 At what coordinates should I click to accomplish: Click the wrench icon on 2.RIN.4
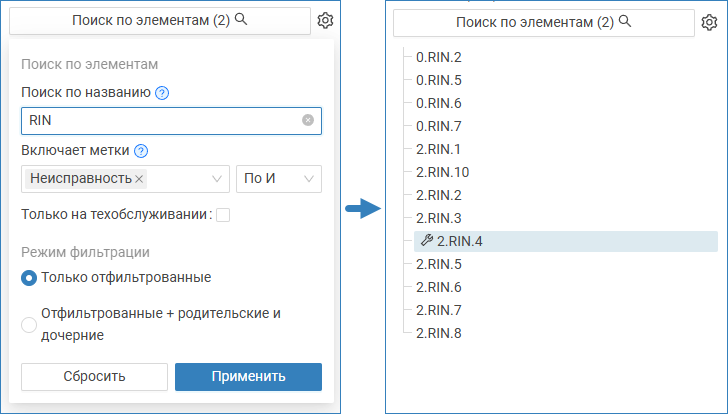click(427, 240)
